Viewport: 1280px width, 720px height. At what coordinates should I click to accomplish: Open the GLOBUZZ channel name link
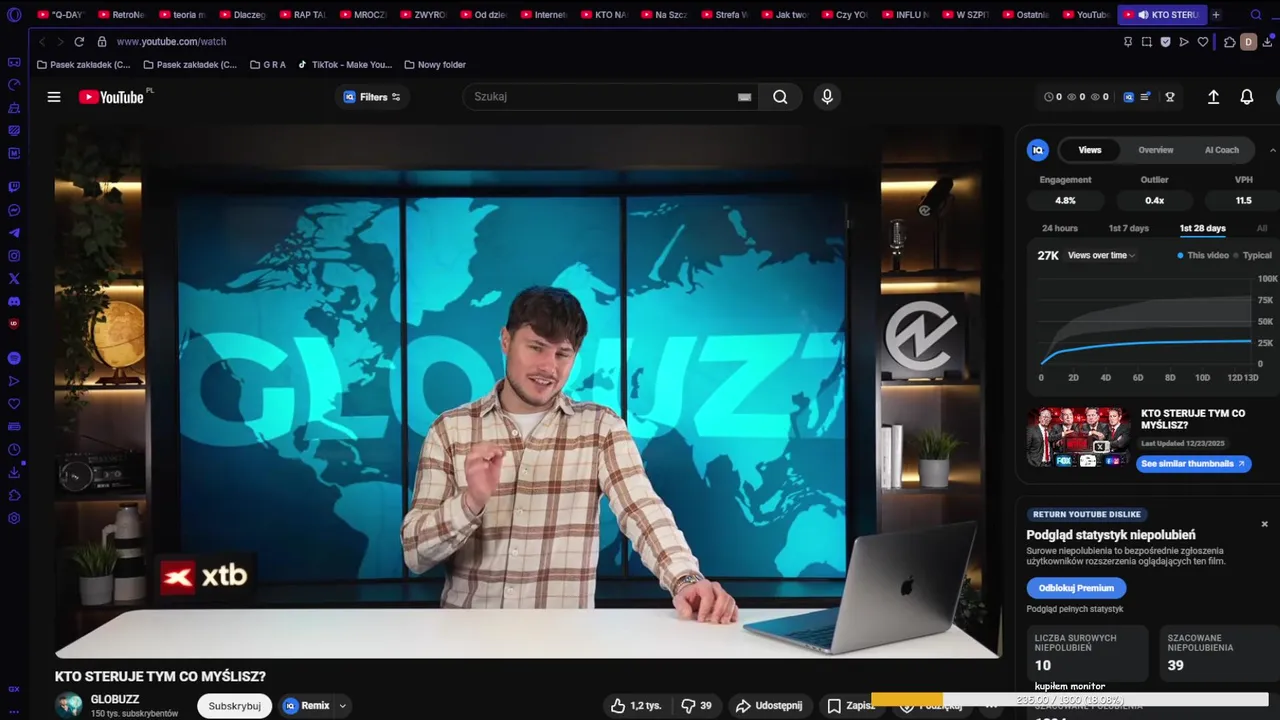pyautogui.click(x=115, y=699)
